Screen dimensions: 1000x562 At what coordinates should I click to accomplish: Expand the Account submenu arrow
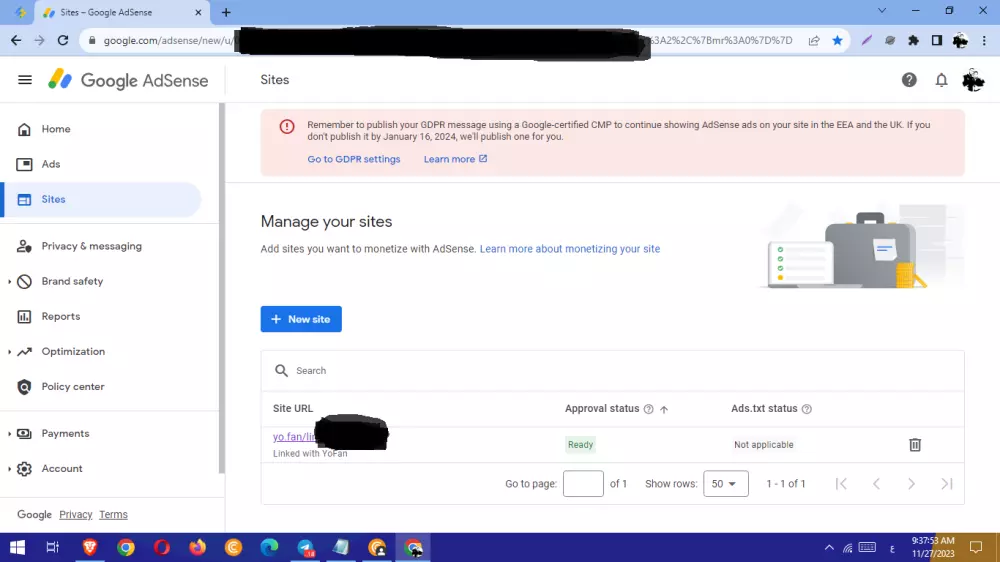(9, 469)
